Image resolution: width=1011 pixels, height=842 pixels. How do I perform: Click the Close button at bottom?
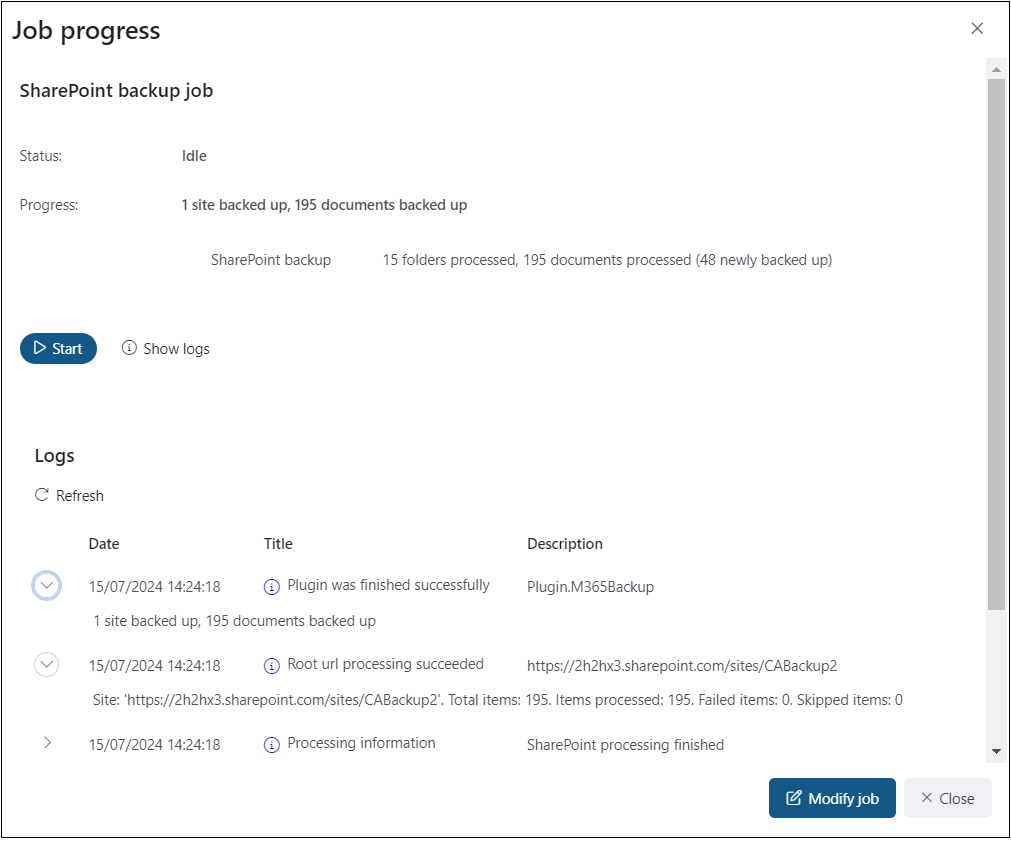tap(947, 798)
